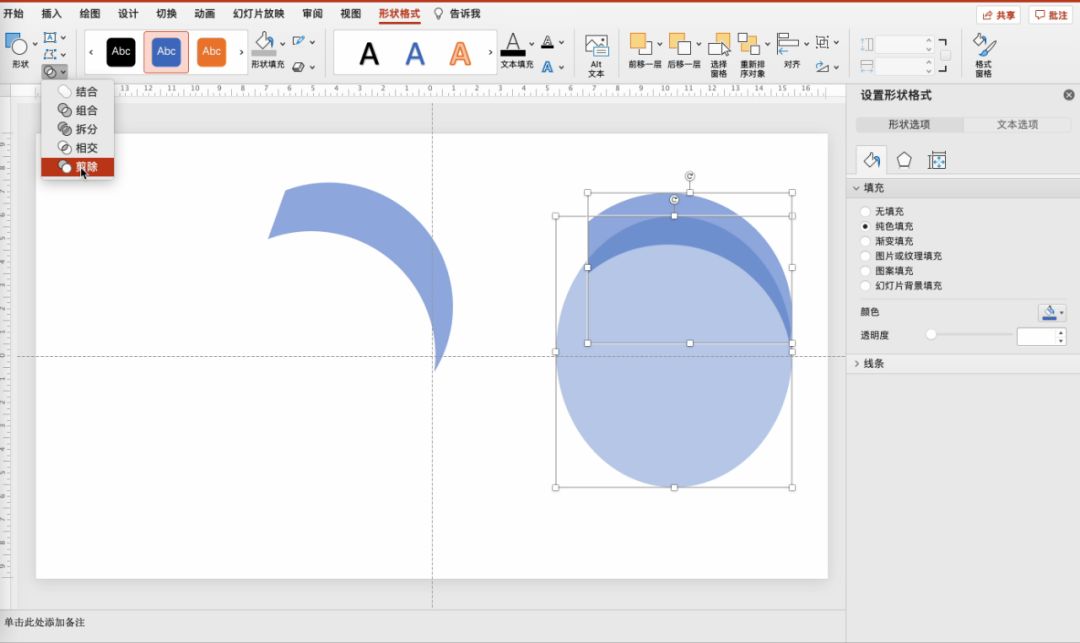
Task: Click the notes area 单击此处添加备注
Action: tap(45, 622)
